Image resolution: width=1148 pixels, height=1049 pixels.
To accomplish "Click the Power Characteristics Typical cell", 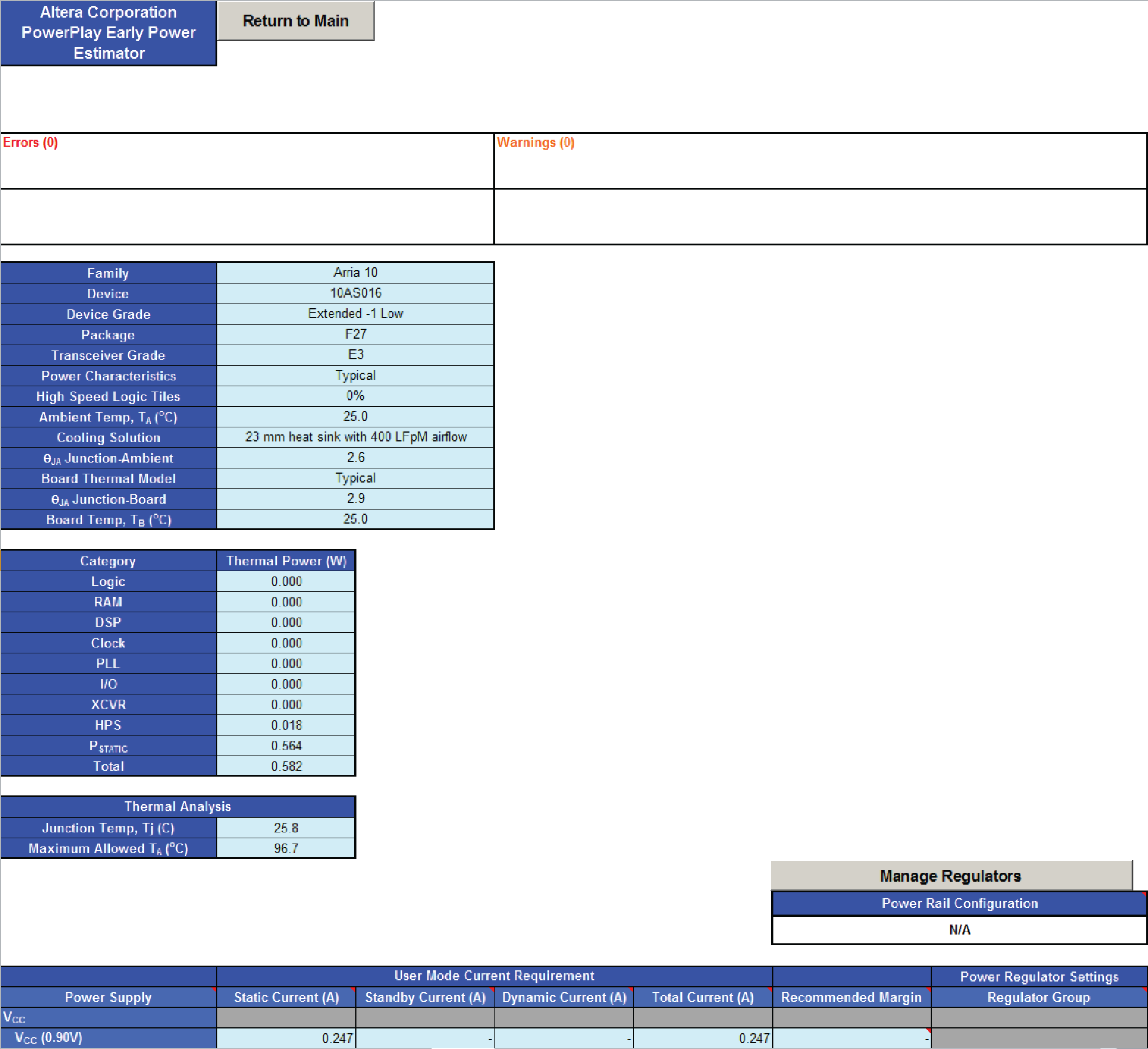I will coord(355,375).
